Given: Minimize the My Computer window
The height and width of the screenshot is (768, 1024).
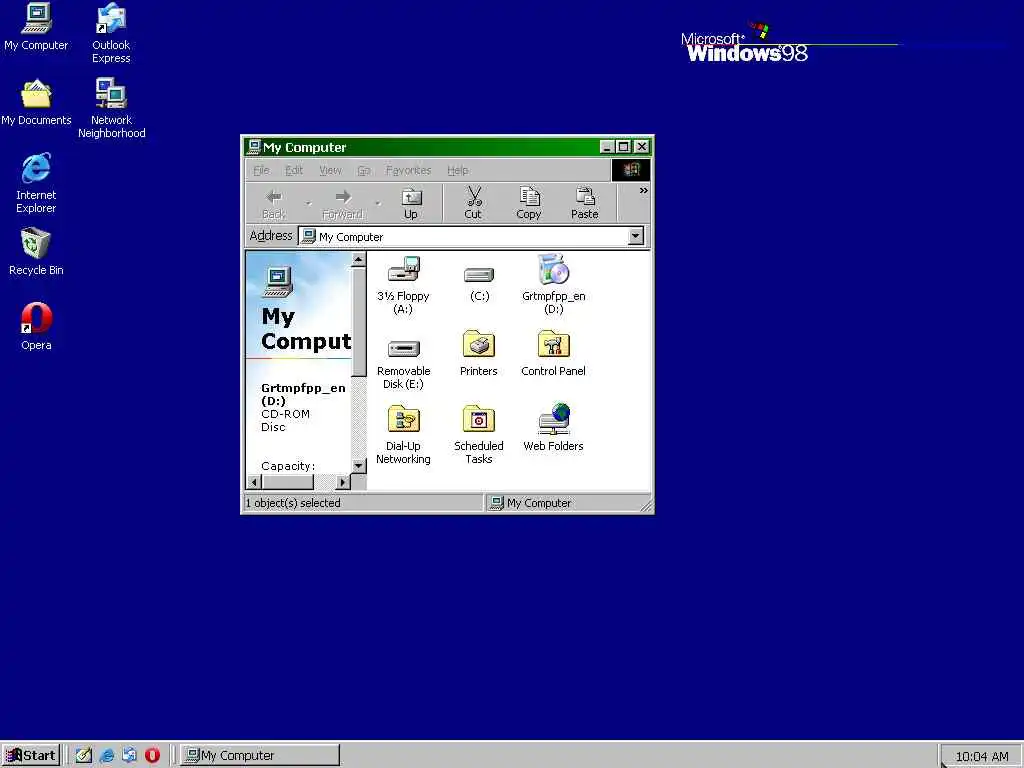Looking at the screenshot, I should click(x=607, y=147).
